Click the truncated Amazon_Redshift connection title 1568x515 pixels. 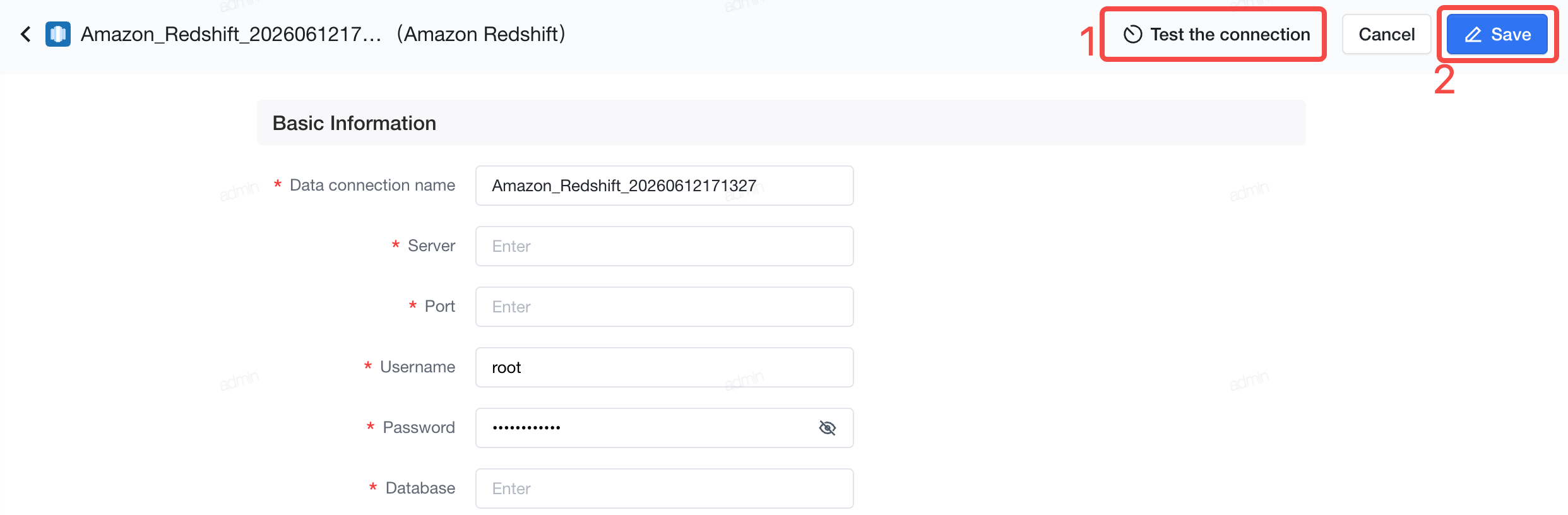[231, 34]
